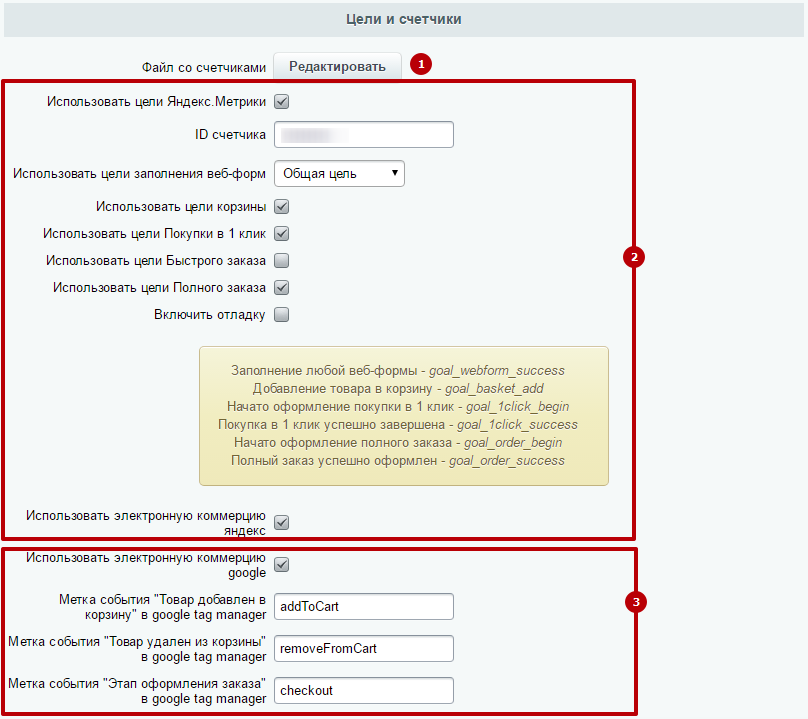Click the Файл со счетчиками label
The width and height of the screenshot is (808, 719).
[x=204, y=68]
